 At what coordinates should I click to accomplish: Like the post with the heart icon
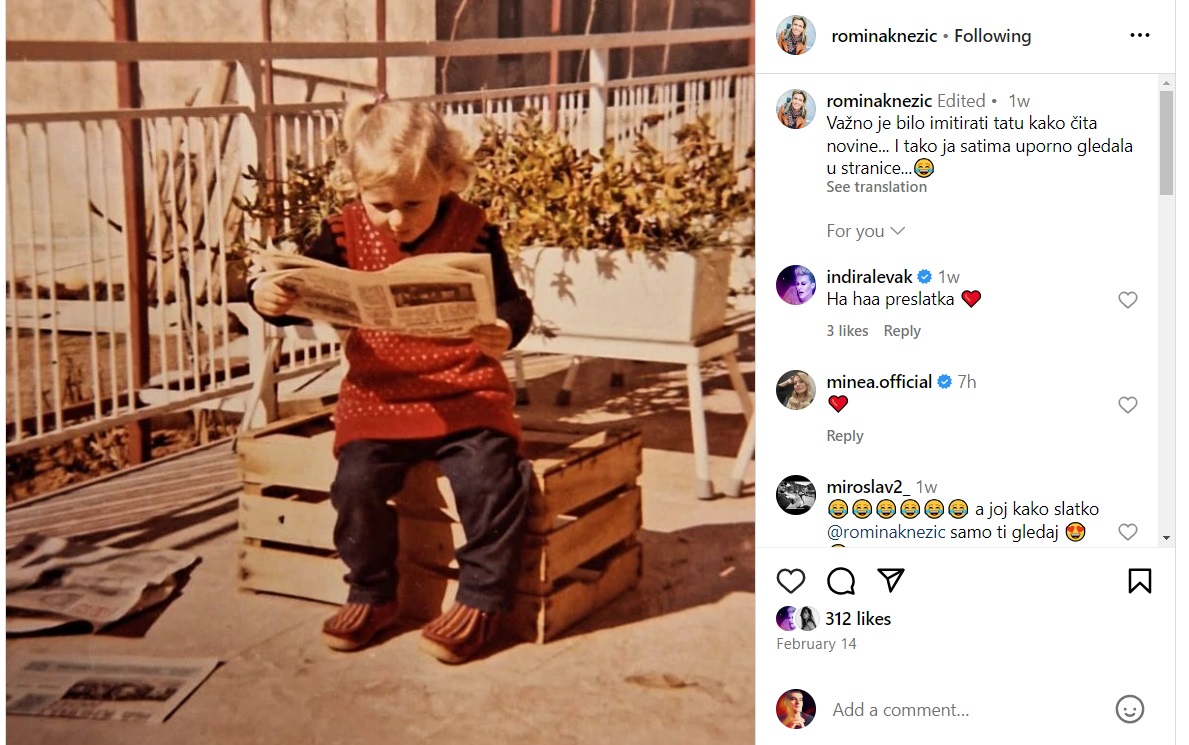pos(790,581)
